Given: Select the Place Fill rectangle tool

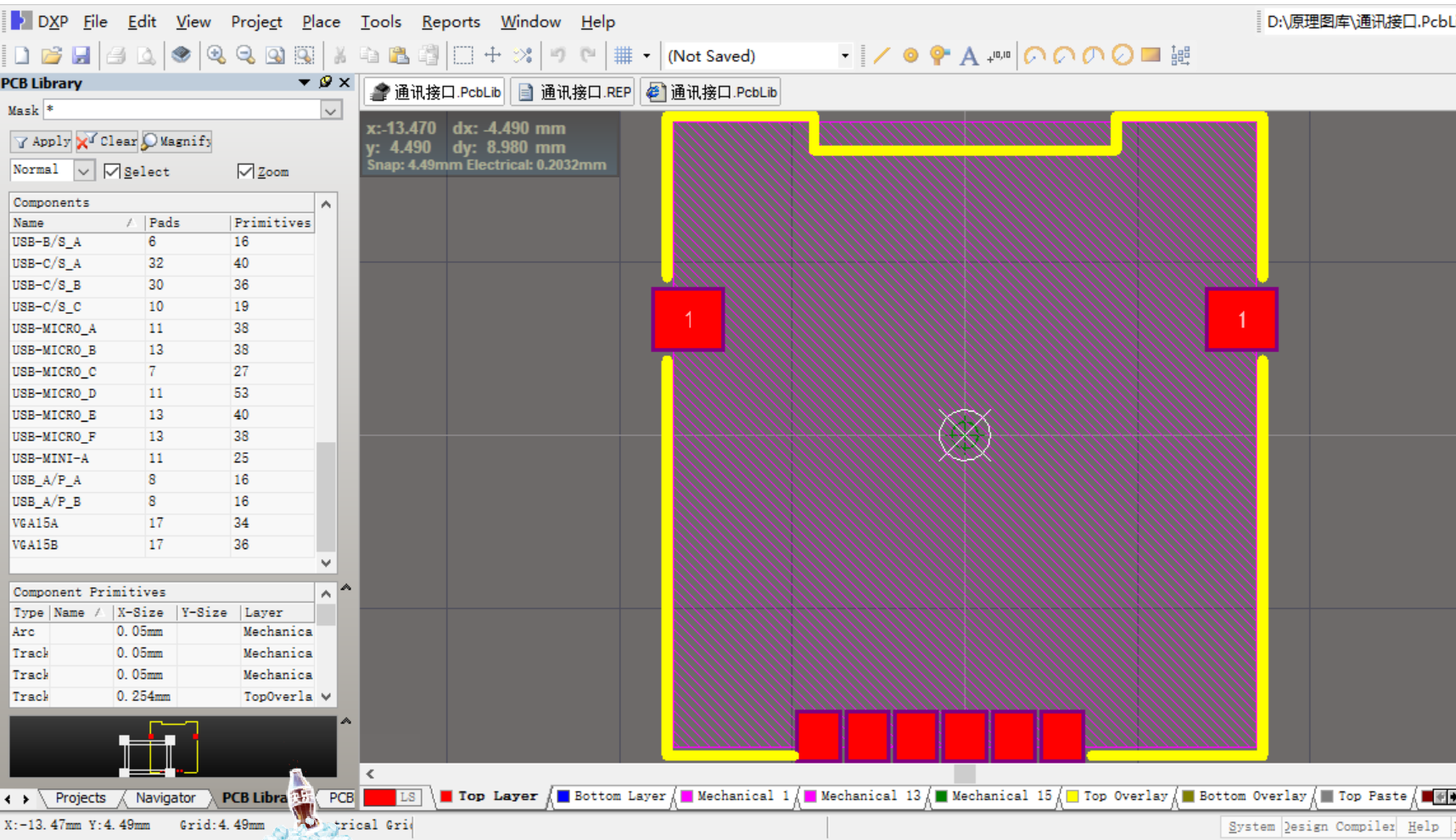Looking at the screenshot, I should pyautogui.click(x=1151, y=56).
